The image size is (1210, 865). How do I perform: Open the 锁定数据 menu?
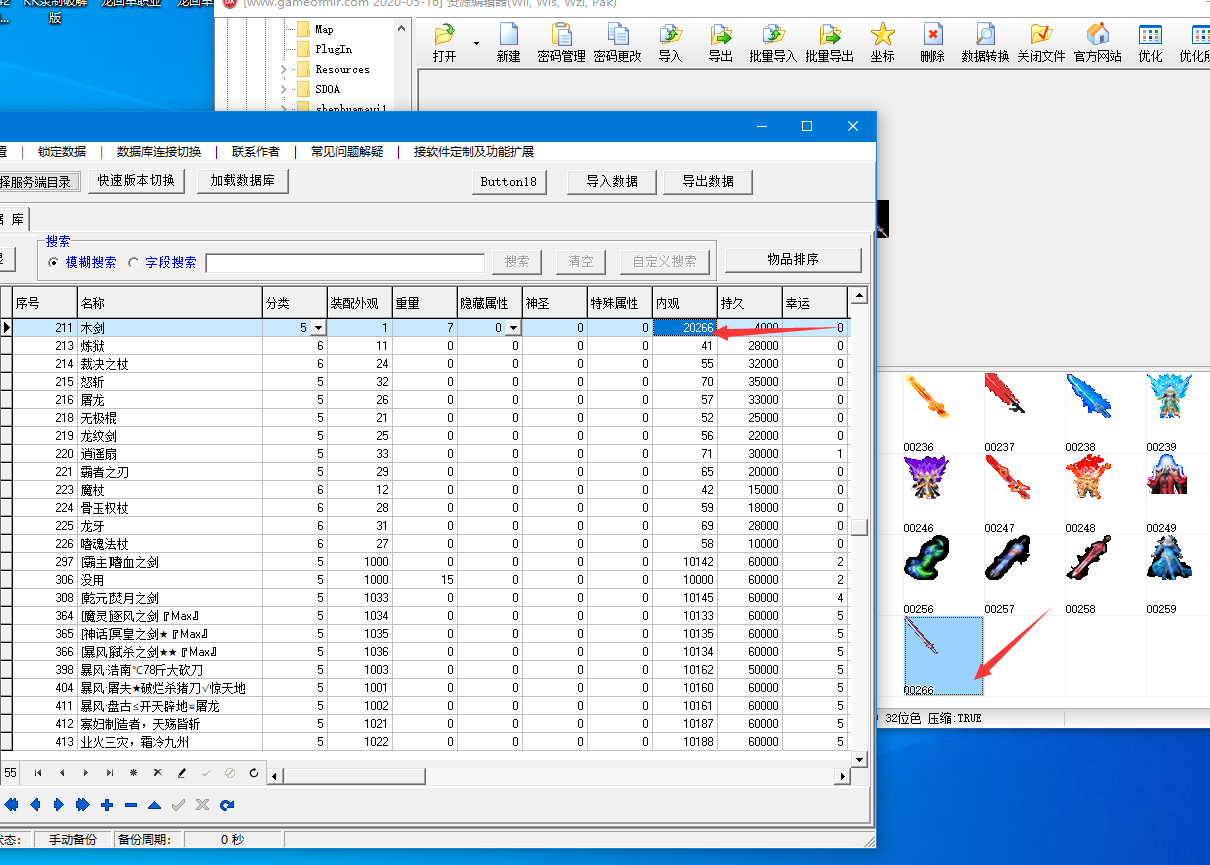62,152
